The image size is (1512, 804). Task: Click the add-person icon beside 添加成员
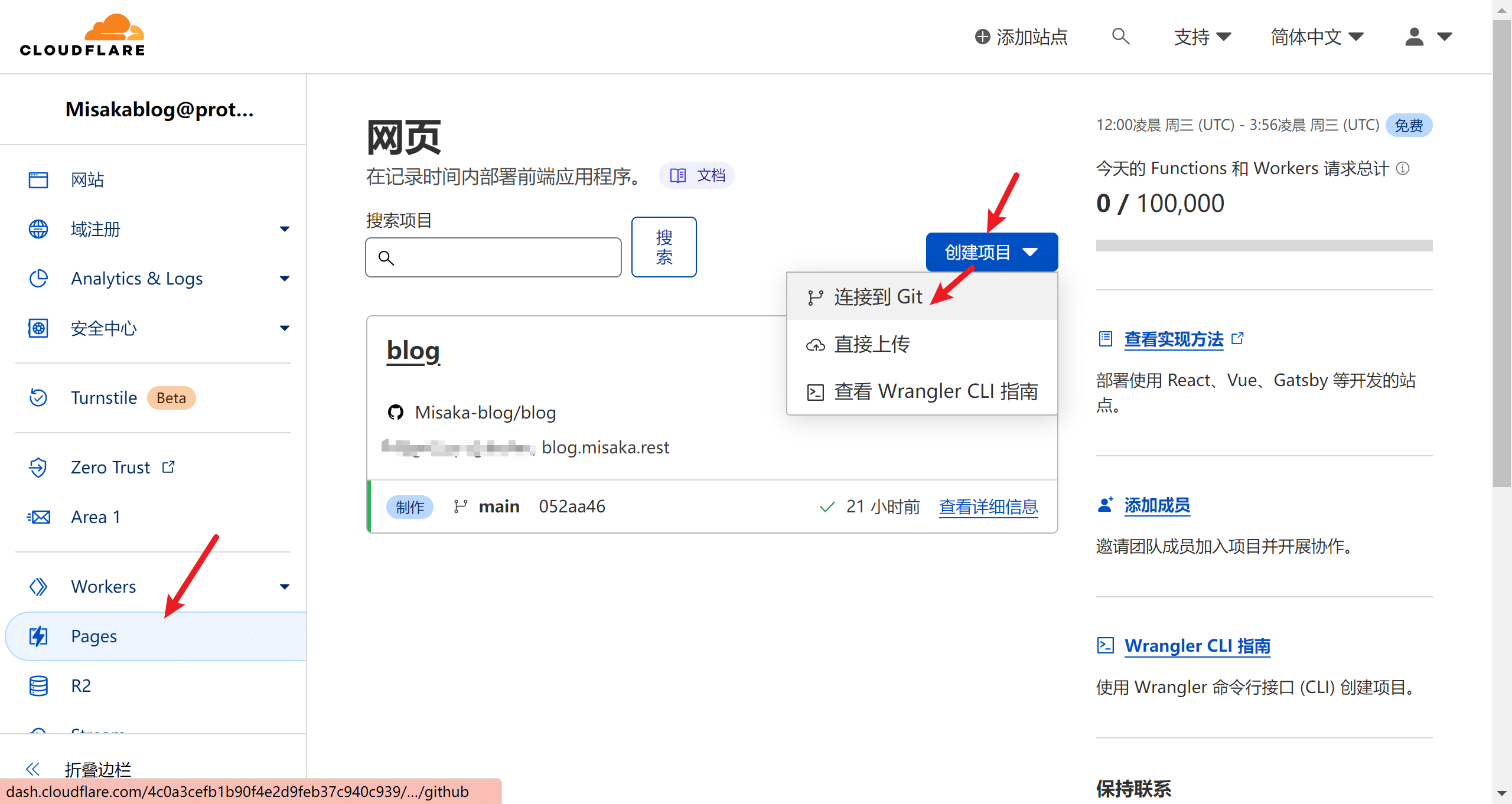[1105, 505]
